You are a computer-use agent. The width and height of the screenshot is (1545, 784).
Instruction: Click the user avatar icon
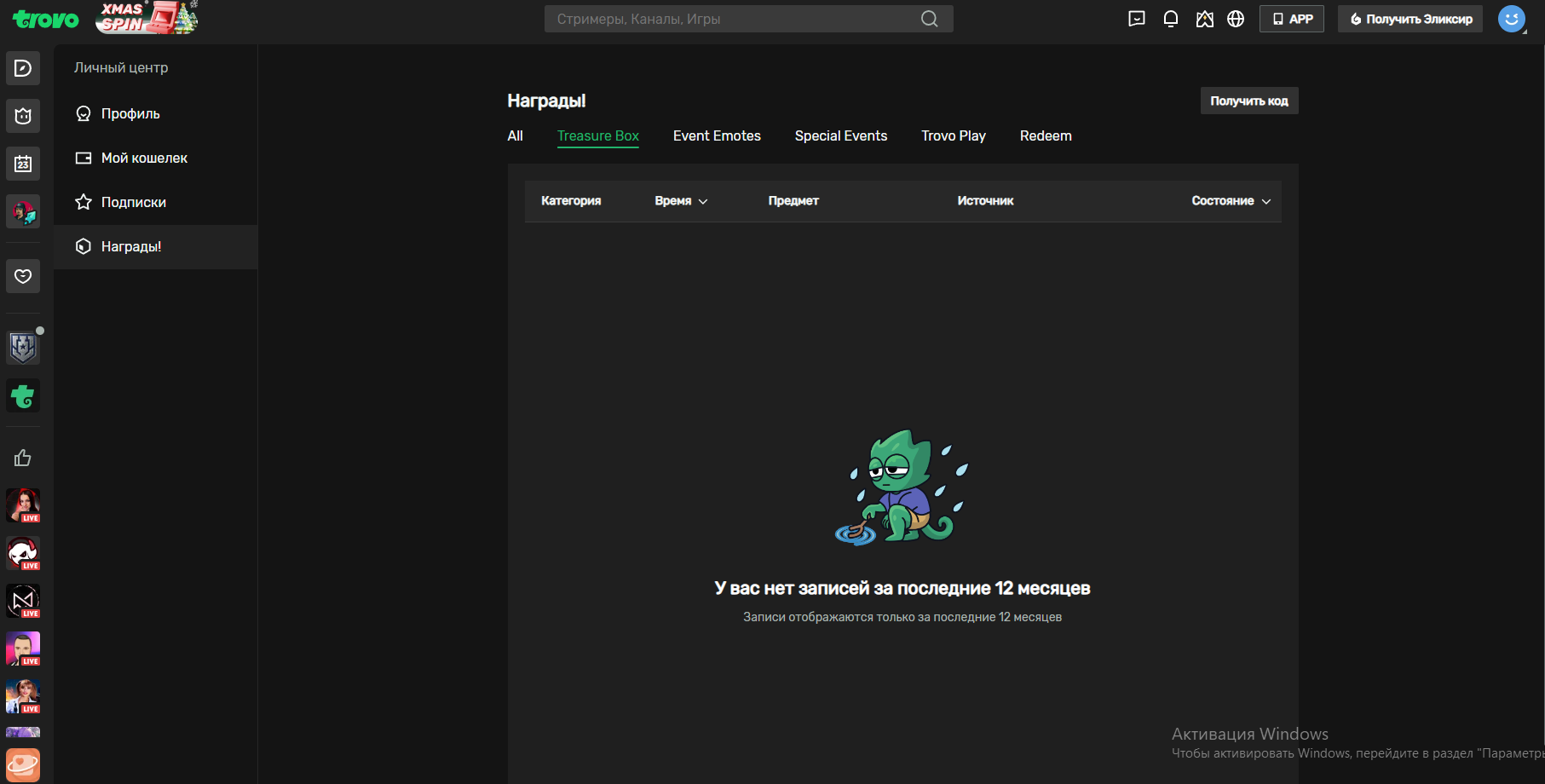(1511, 19)
